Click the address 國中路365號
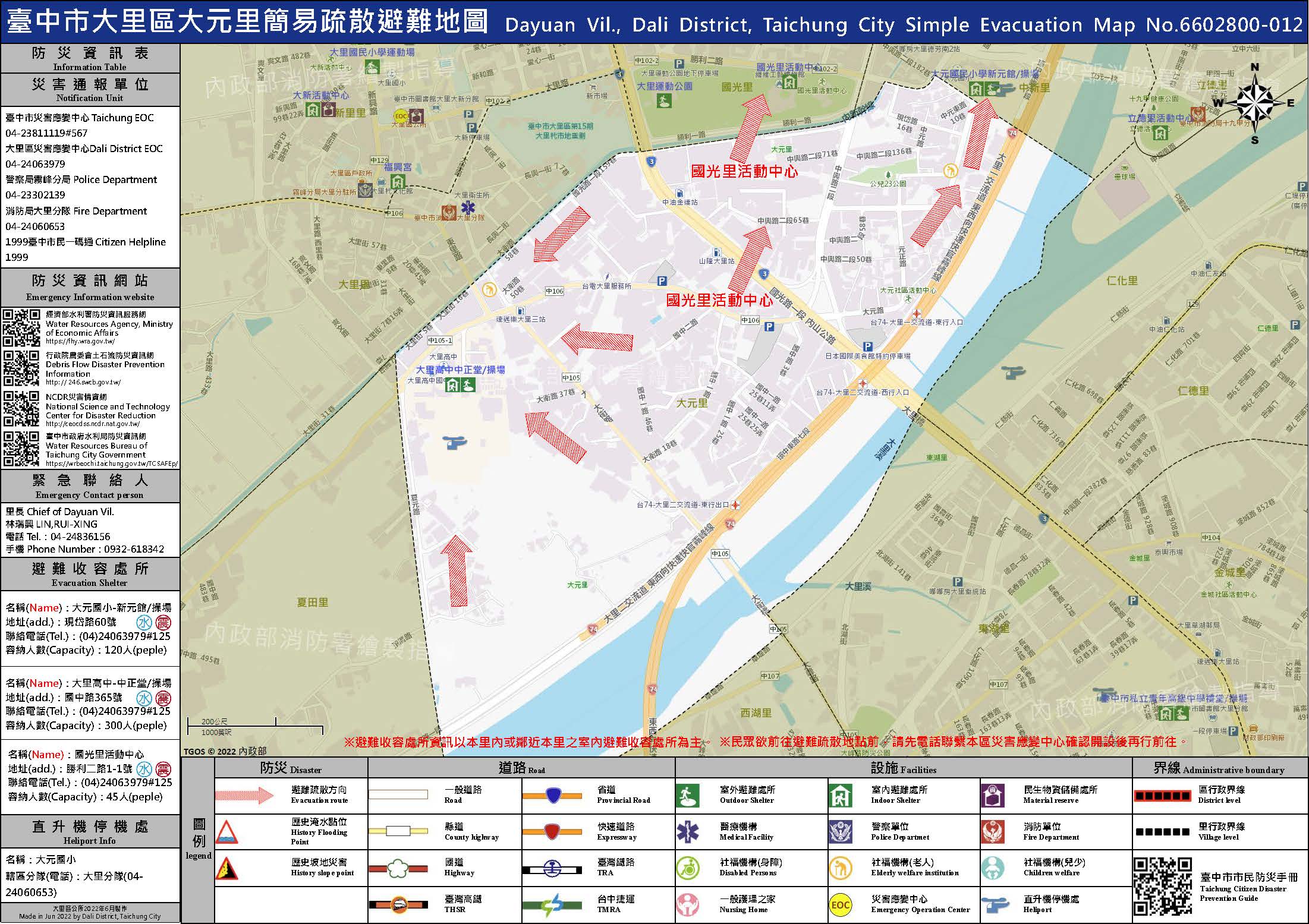Screen dimensions: 1309x924 click(x=93, y=698)
